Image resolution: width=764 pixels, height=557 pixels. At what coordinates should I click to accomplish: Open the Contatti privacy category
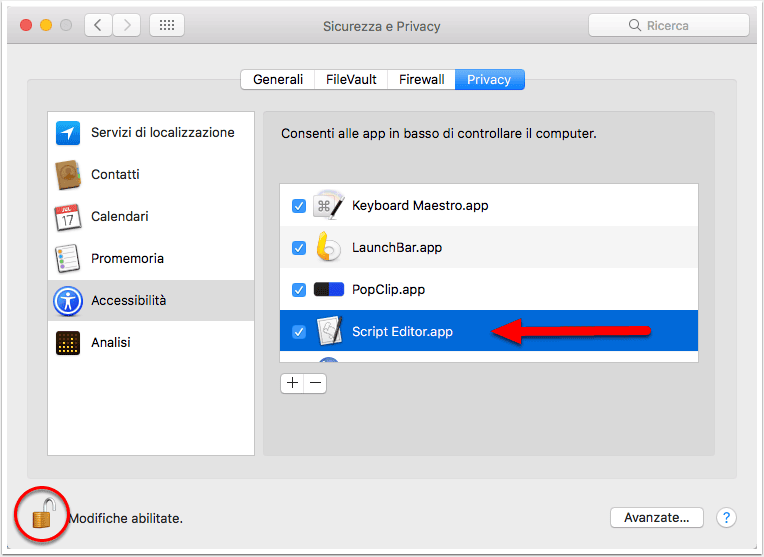click(x=151, y=174)
